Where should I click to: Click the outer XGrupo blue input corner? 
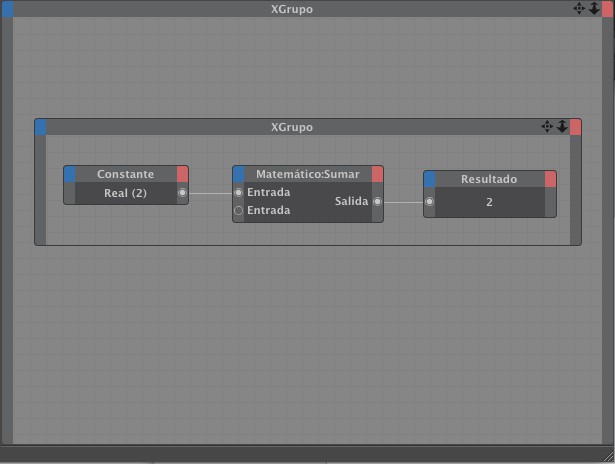[x=7, y=9]
